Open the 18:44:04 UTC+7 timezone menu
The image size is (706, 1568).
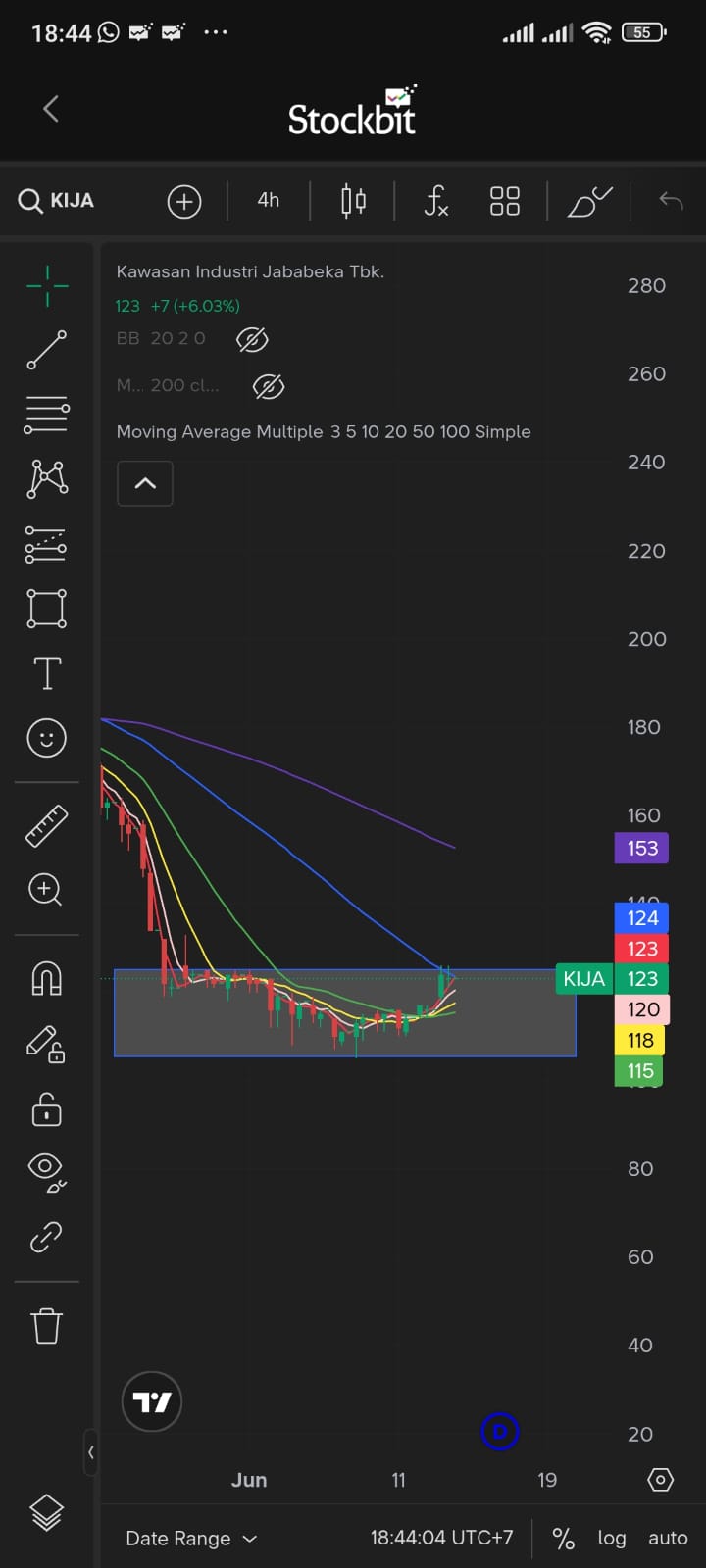(x=441, y=1538)
